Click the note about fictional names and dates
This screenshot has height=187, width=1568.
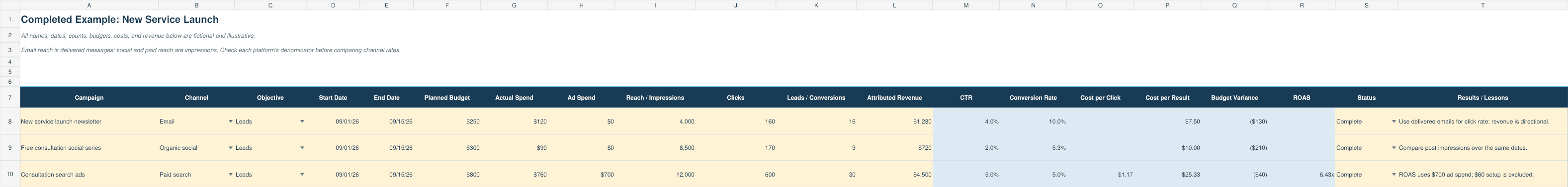tap(138, 36)
